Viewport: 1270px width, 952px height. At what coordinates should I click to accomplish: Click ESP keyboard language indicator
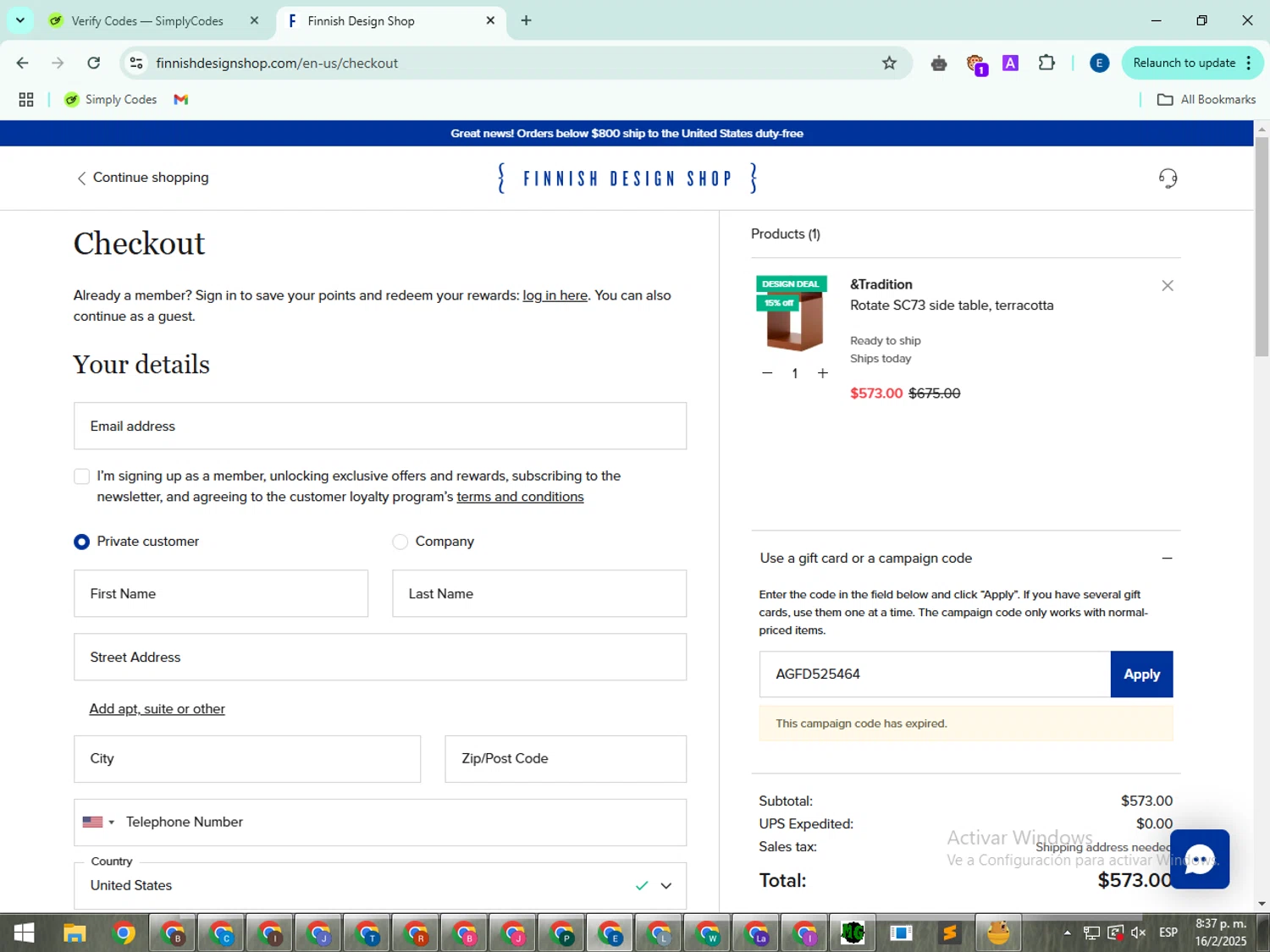click(x=1168, y=933)
